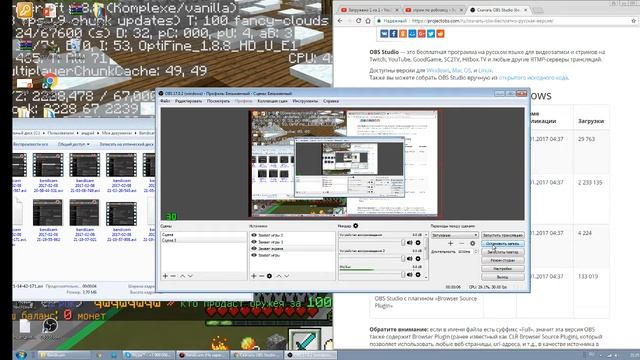Open the Справка menu in OBS
Screen dimensions: 640x360
pyautogui.click(x=331, y=101)
